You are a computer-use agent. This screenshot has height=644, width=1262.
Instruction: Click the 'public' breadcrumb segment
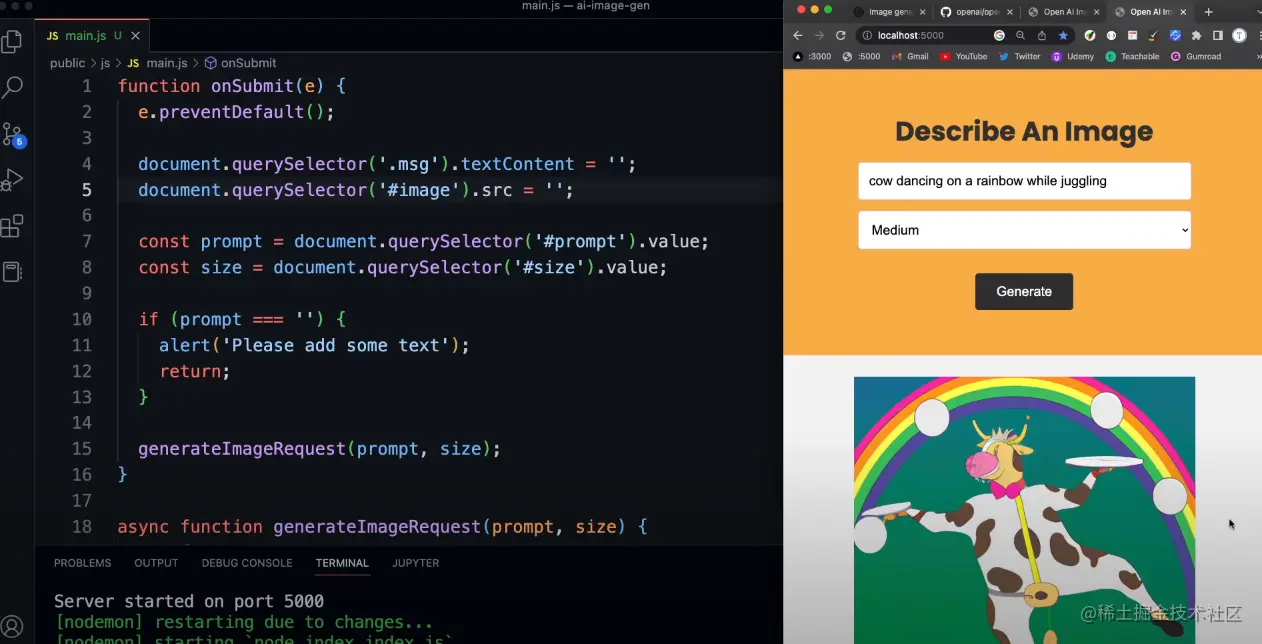click(67, 63)
